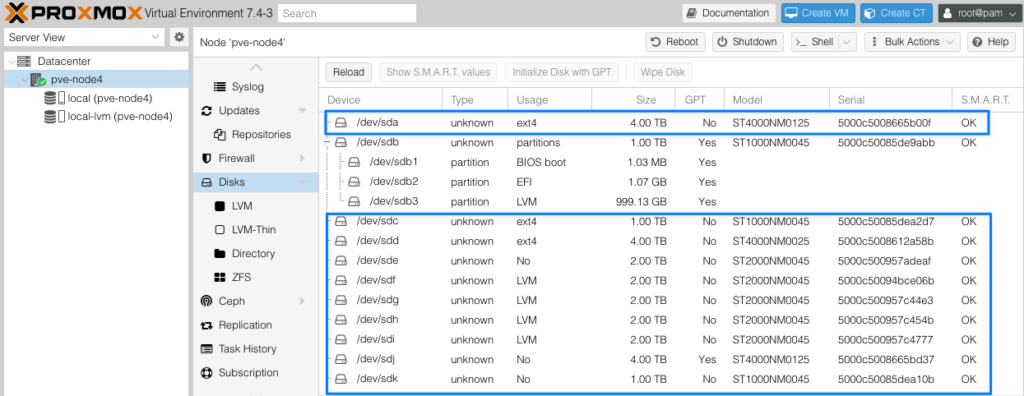Click the Shutdown button
The width and height of the screenshot is (1024, 396).
(x=748, y=42)
